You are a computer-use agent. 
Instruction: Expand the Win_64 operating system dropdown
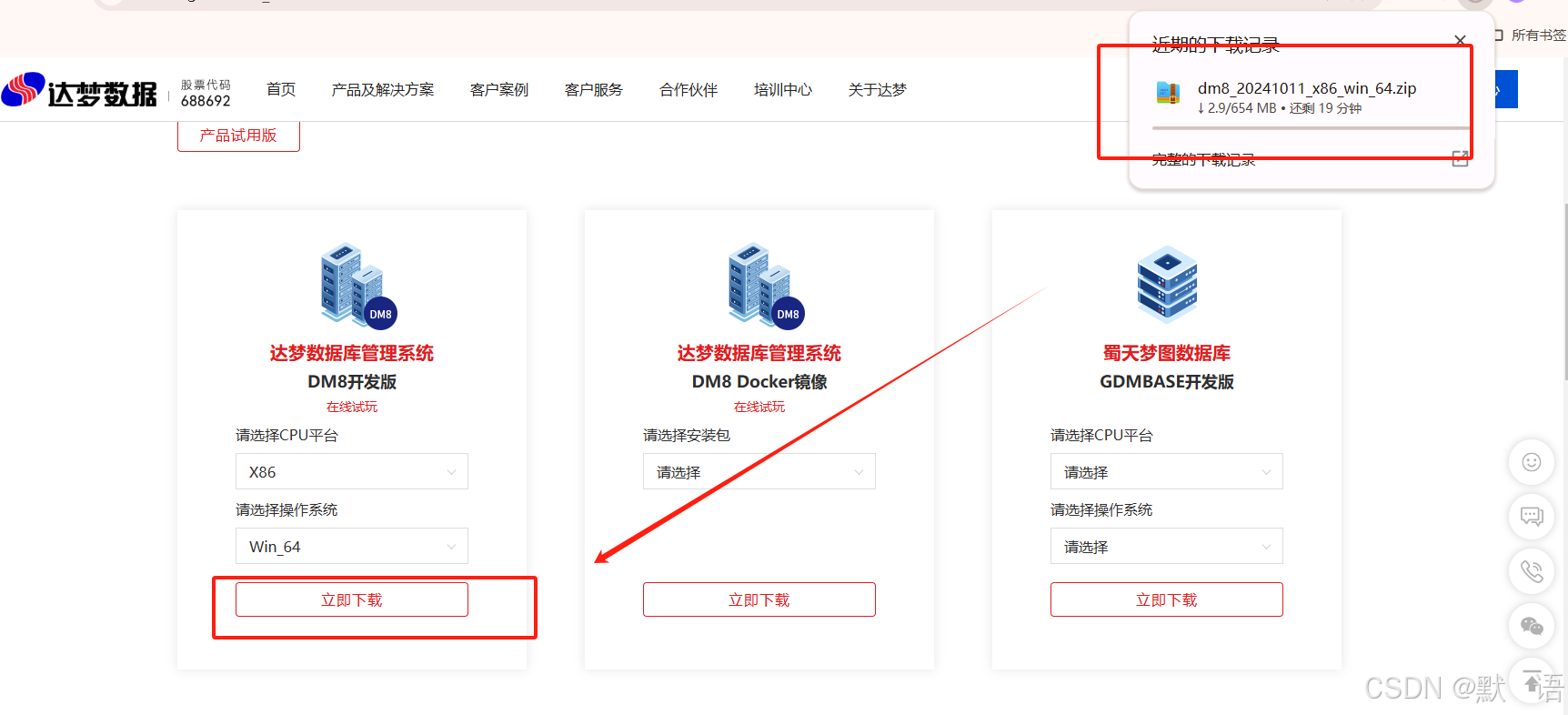click(352, 546)
